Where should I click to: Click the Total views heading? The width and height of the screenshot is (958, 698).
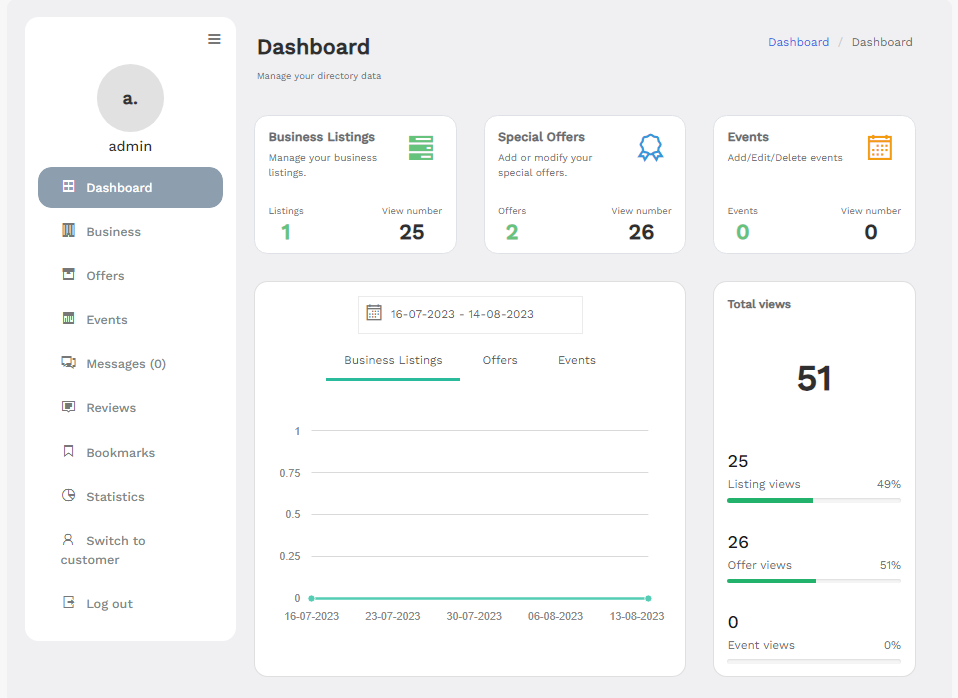pyautogui.click(x=759, y=304)
